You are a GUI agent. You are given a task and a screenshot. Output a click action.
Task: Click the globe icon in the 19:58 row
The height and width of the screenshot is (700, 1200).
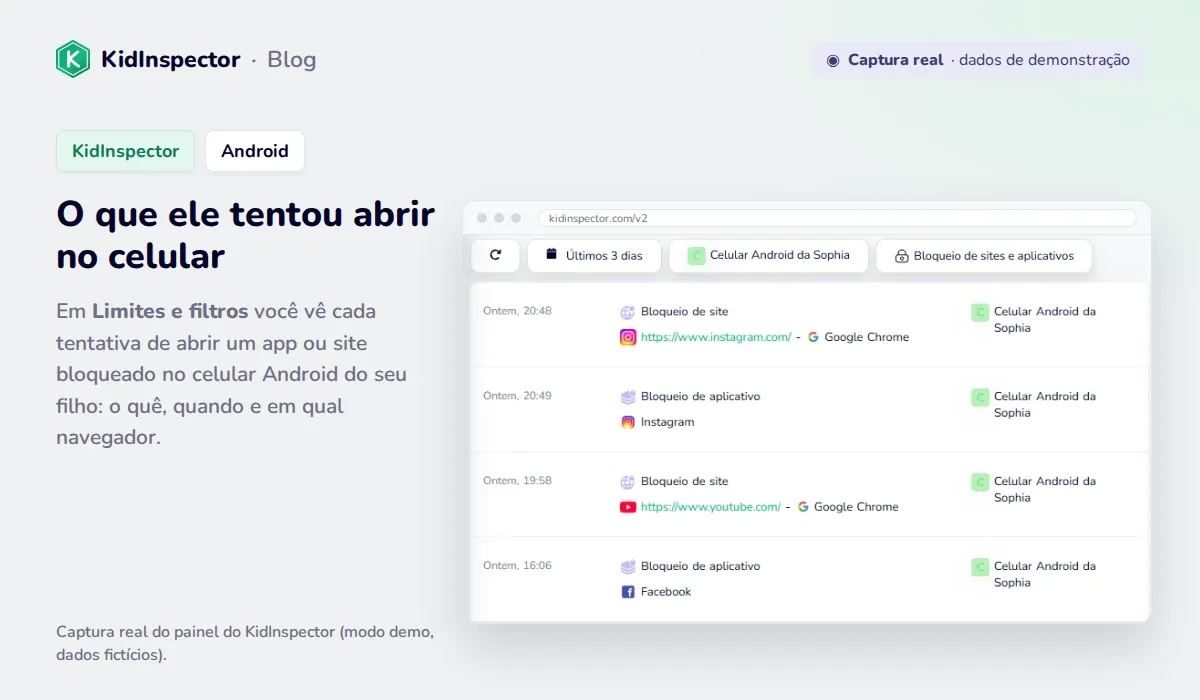(628, 482)
